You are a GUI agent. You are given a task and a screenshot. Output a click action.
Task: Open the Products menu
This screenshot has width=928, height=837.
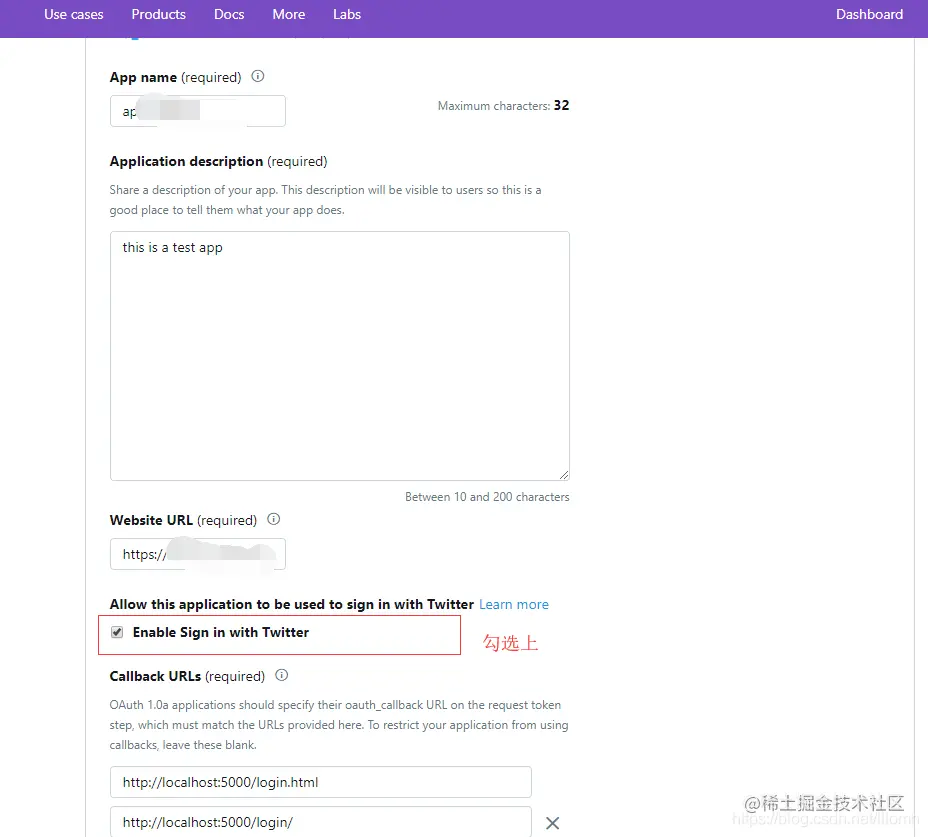tap(159, 14)
